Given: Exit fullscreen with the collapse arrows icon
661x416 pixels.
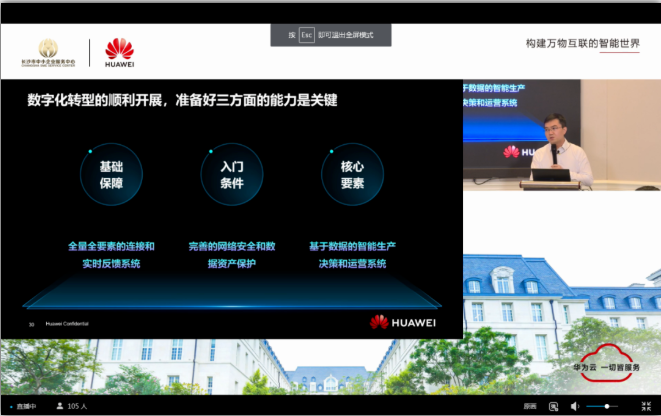Looking at the screenshot, I should [x=646, y=406].
